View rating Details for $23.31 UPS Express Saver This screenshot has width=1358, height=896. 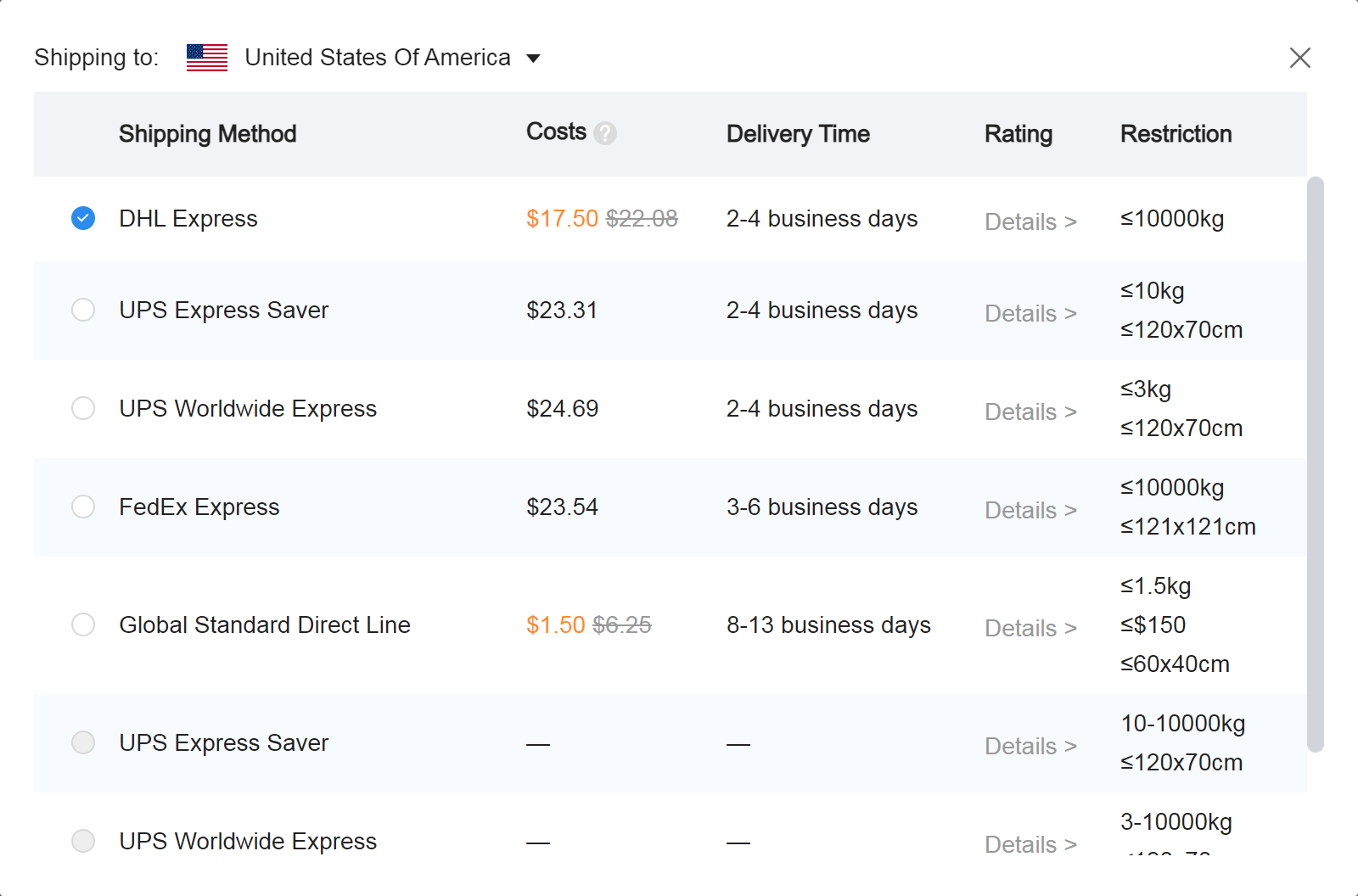[x=1030, y=313]
